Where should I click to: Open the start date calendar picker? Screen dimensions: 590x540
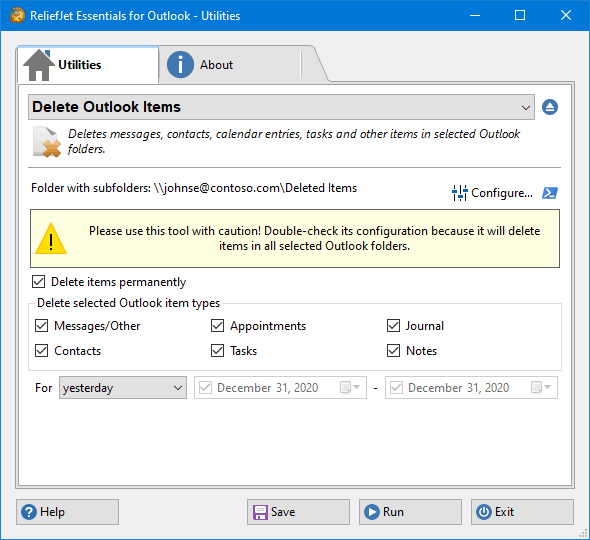coord(350,387)
